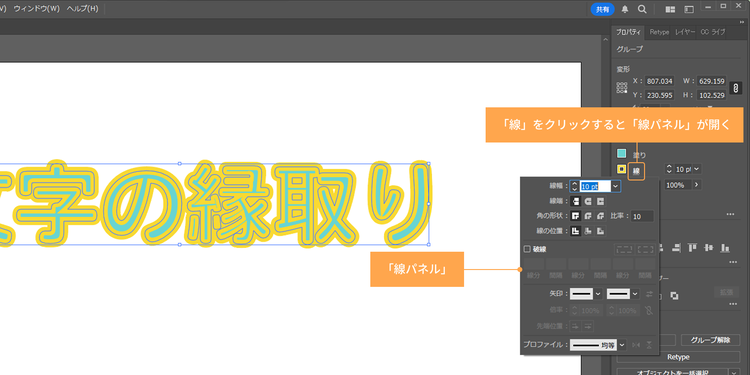Viewport: 750px width, 375px height.
Task: Choose the miter join corner shape
Action: coord(576,216)
